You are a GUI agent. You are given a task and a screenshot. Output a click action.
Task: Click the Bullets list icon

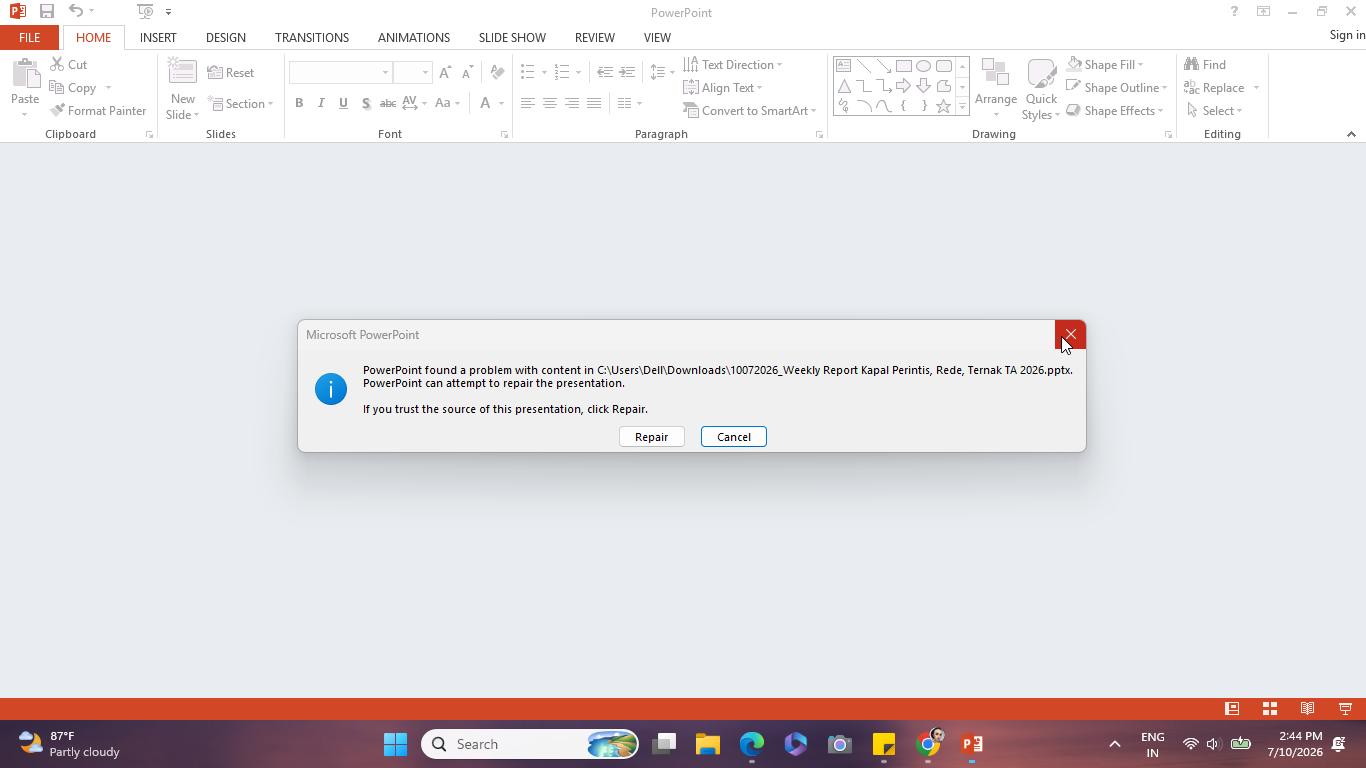(x=528, y=72)
